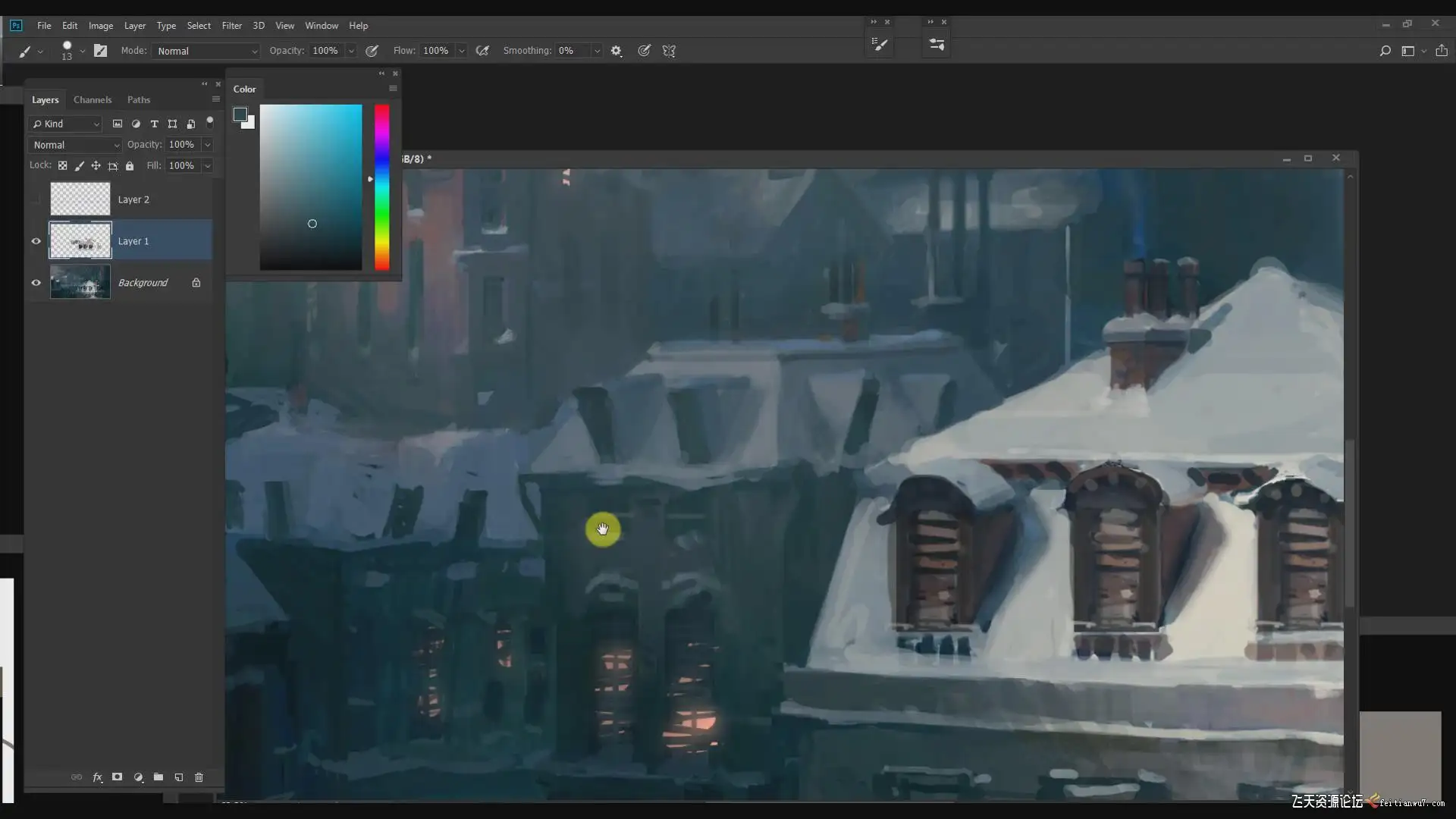
Task: Enable airbrush-style build-up effects
Action: click(482, 51)
